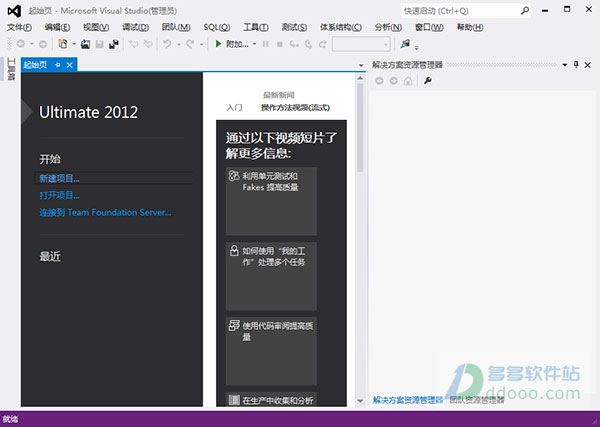The width and height of the screenshot is (600, 427).
Task: Click the Undo toolbar icon
Action: coord(167,44)
